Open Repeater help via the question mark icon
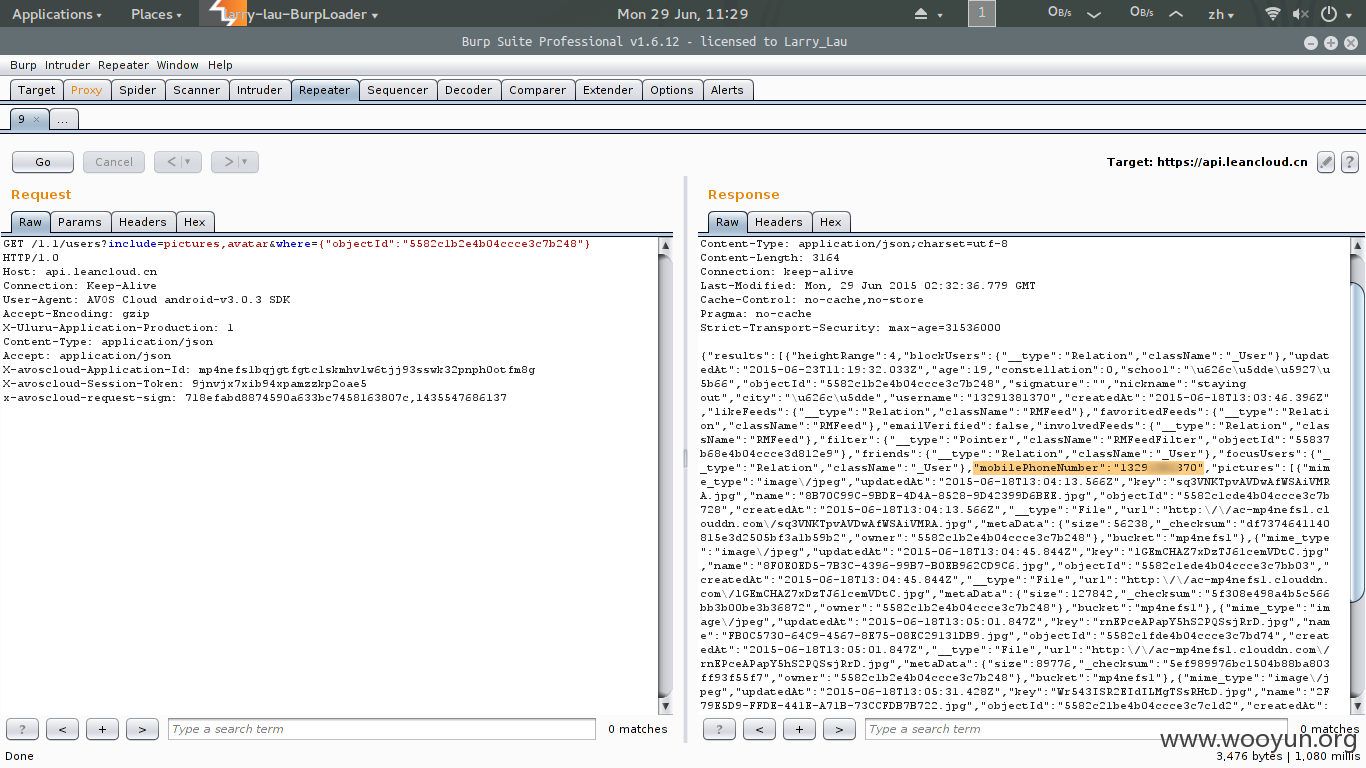The width and height of the screenshot is (1366, 768). pyautogui.click(x=1349, y=162)
